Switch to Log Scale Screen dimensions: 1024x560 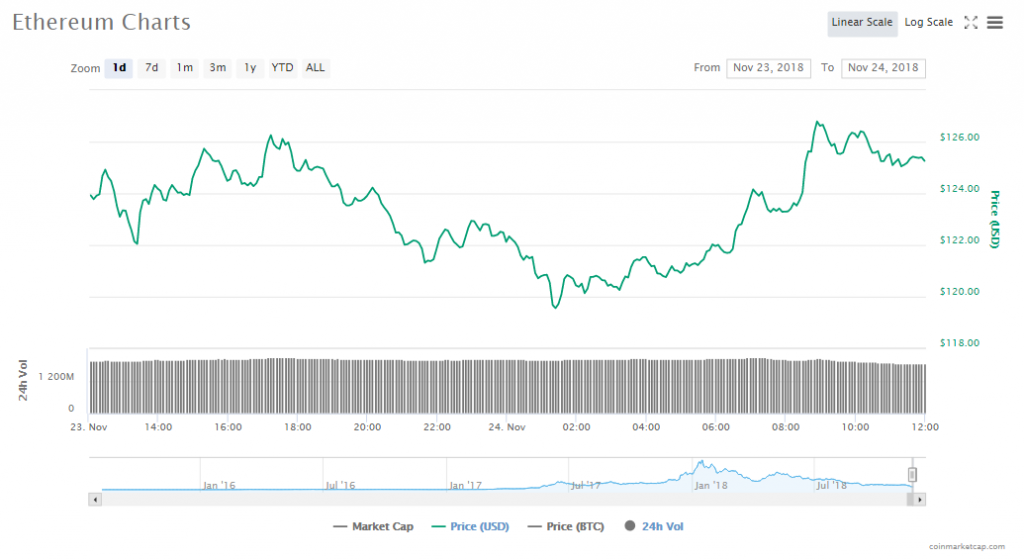929,22
